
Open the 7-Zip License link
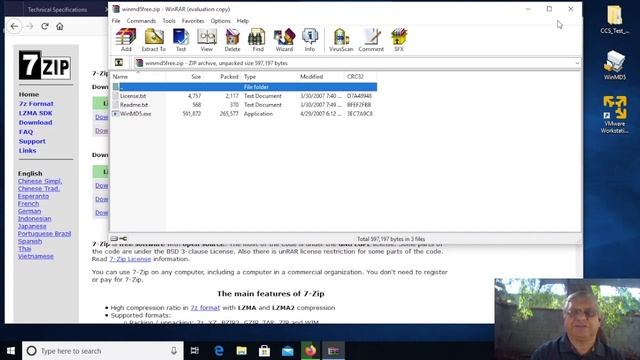(x=130, y=259)
